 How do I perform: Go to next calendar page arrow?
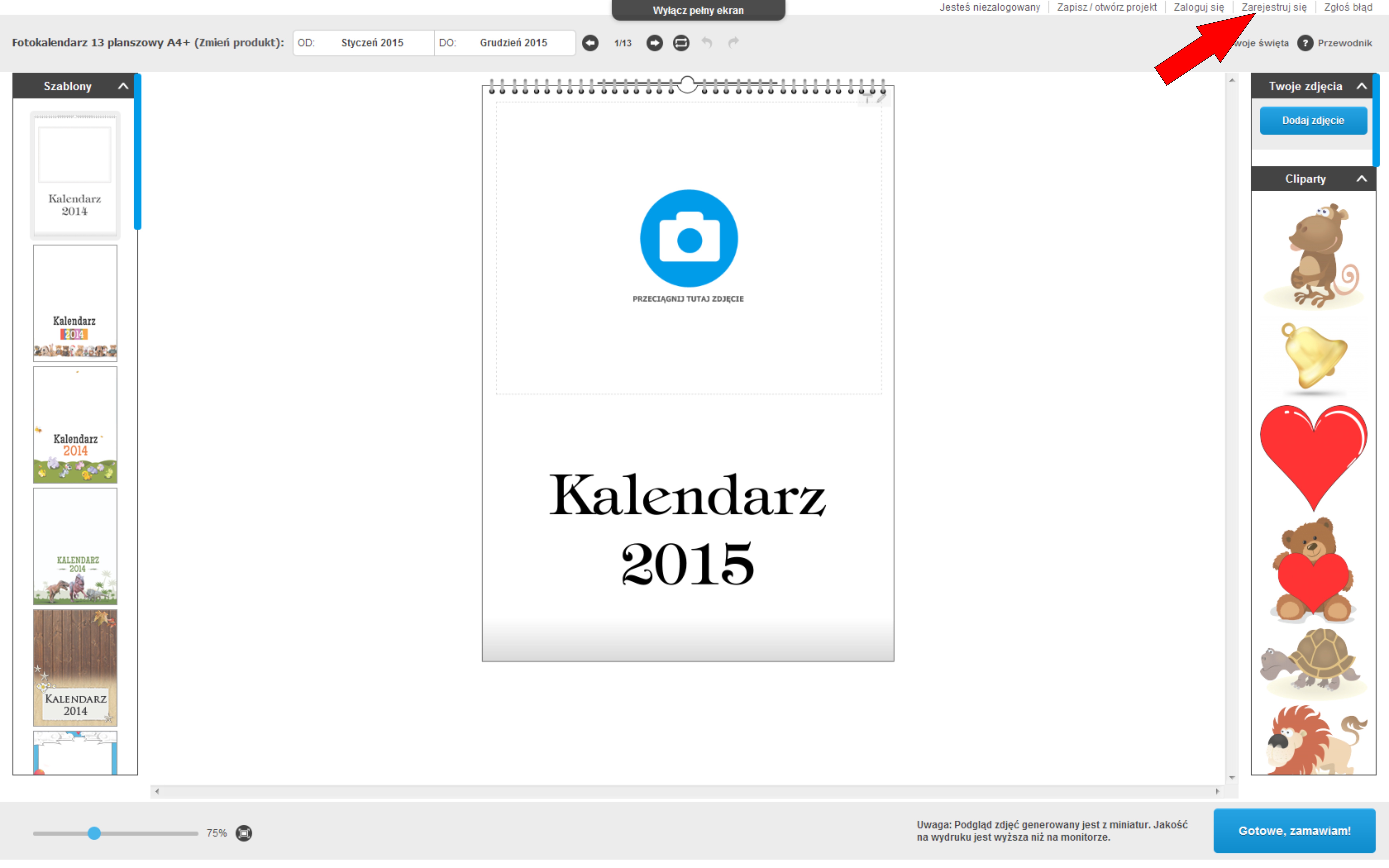click(654, 43)
